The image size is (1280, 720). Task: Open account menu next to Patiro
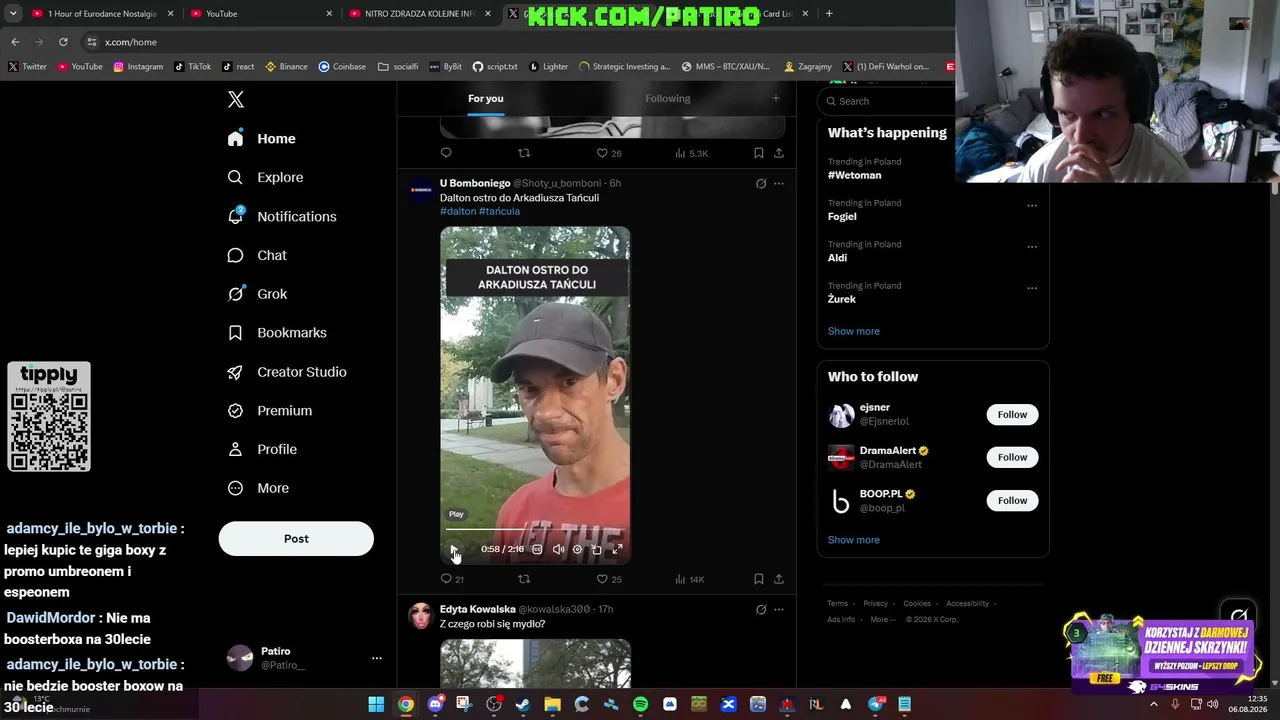(x=377, y=658)
